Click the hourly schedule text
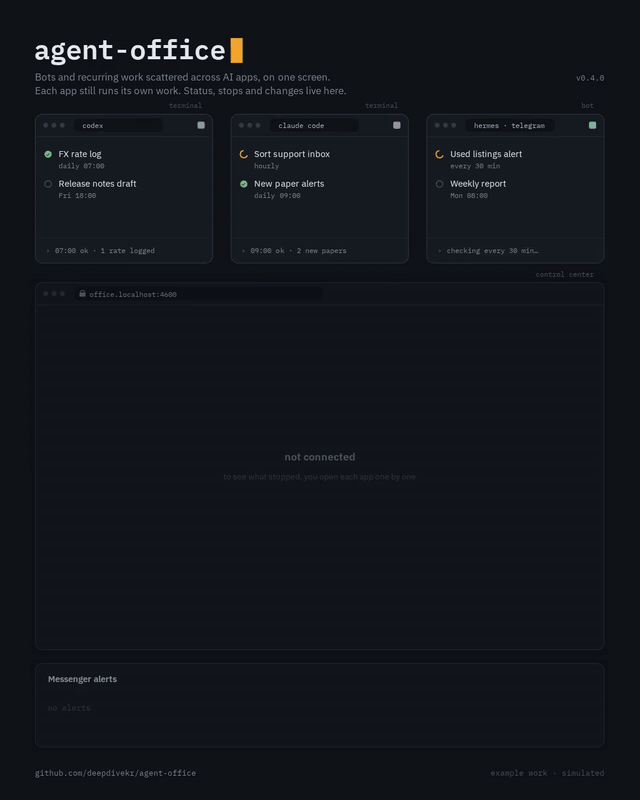The image size is (640, 800). (266, 166)
